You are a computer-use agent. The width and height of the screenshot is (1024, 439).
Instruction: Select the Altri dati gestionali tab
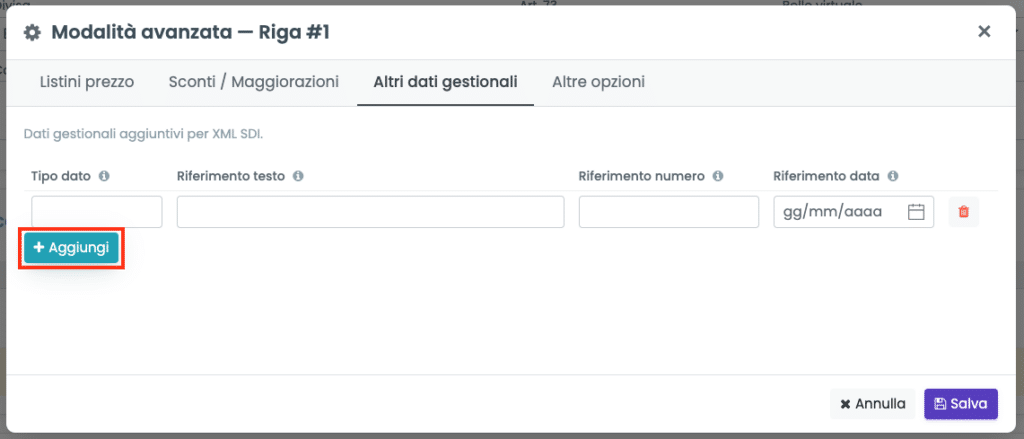click(x=445, y=82)
